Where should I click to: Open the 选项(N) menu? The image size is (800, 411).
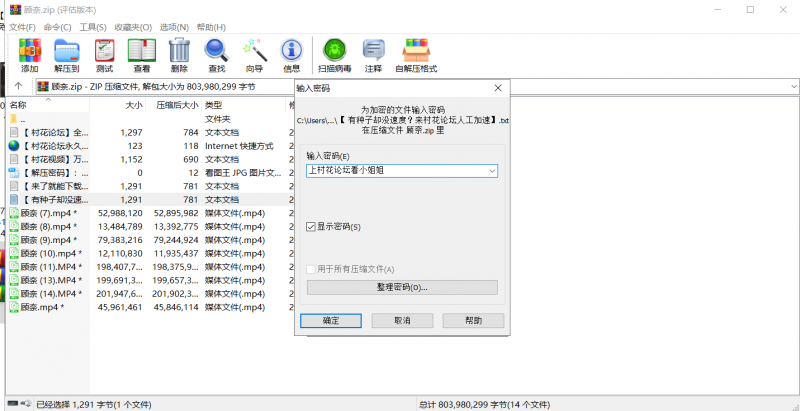[x=174, y=27]
